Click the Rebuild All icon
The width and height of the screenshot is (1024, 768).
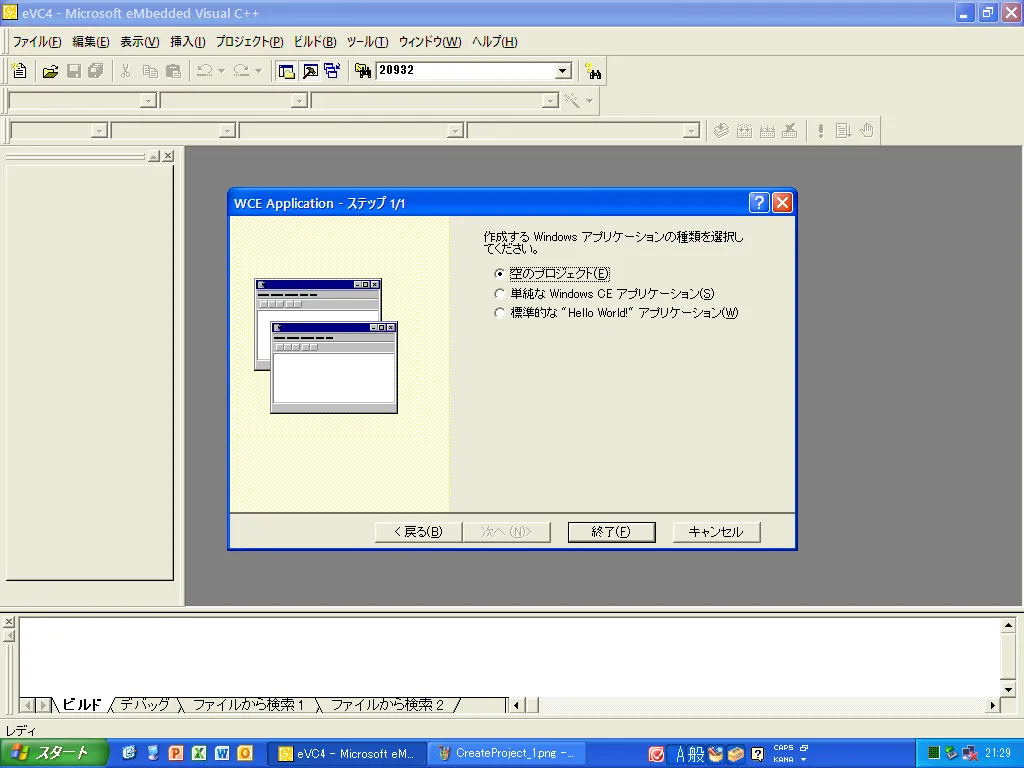tap(767, 131)
